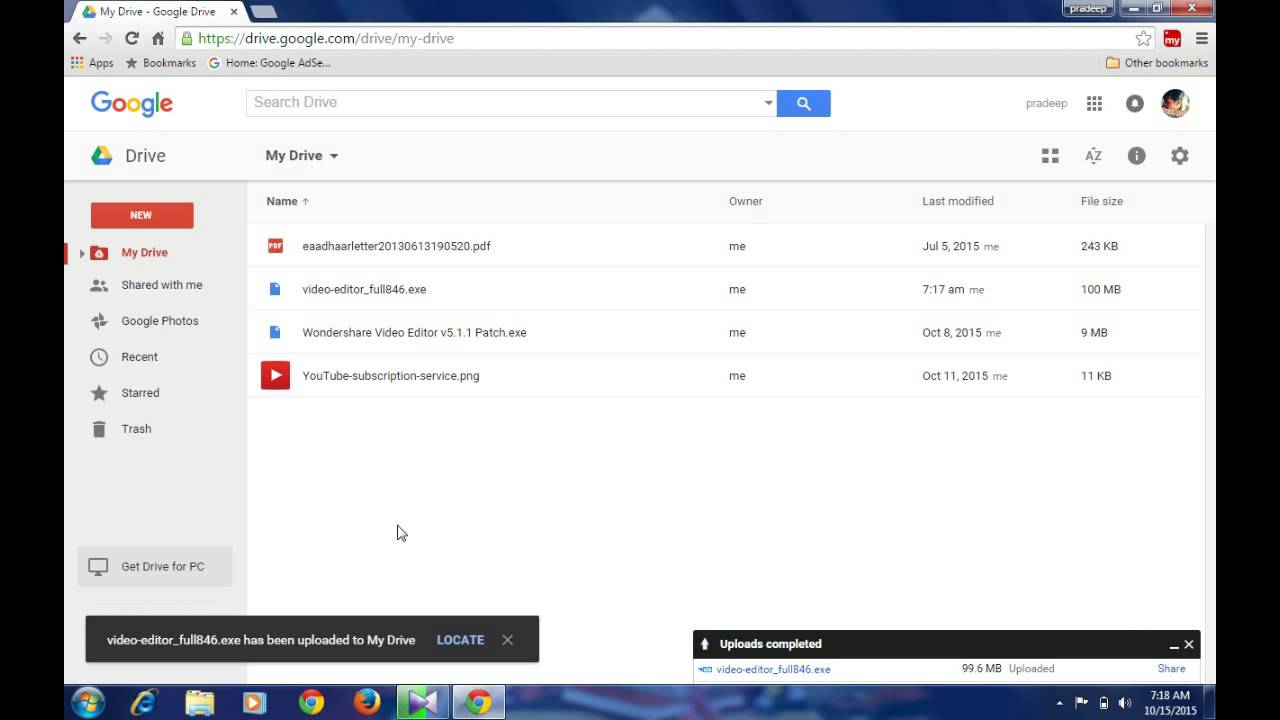
Task: Click the Drive logo icon
Action: [x=102, y=156]
